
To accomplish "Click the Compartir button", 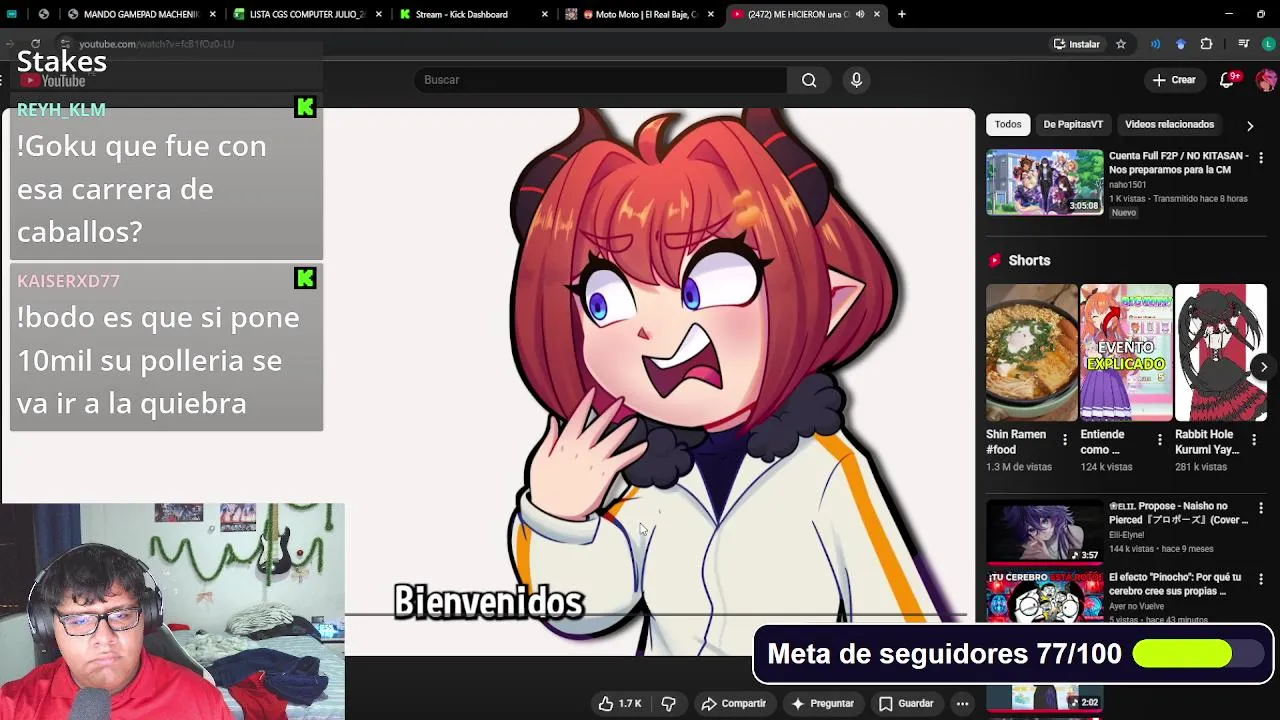I will click(733, 703).
